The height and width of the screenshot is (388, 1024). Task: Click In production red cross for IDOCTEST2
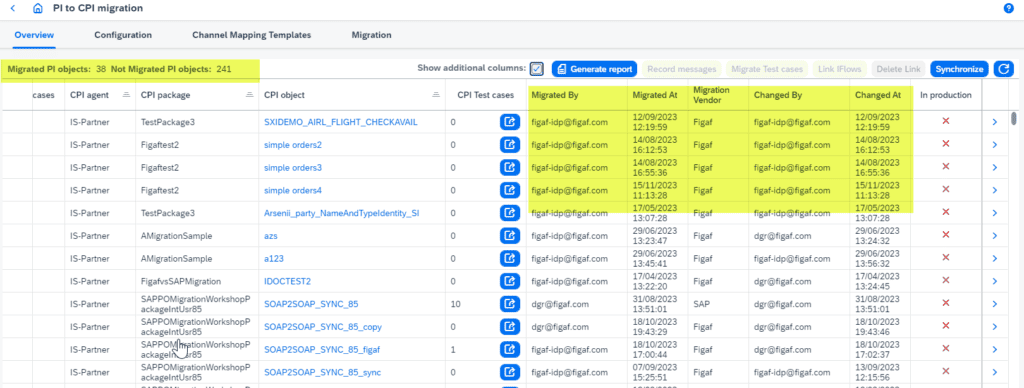coord(945,280)
